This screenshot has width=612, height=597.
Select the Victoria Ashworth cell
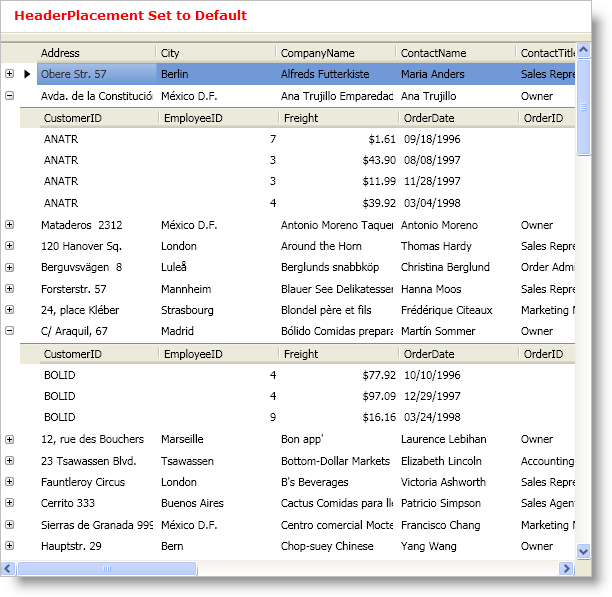coord(455,482)
